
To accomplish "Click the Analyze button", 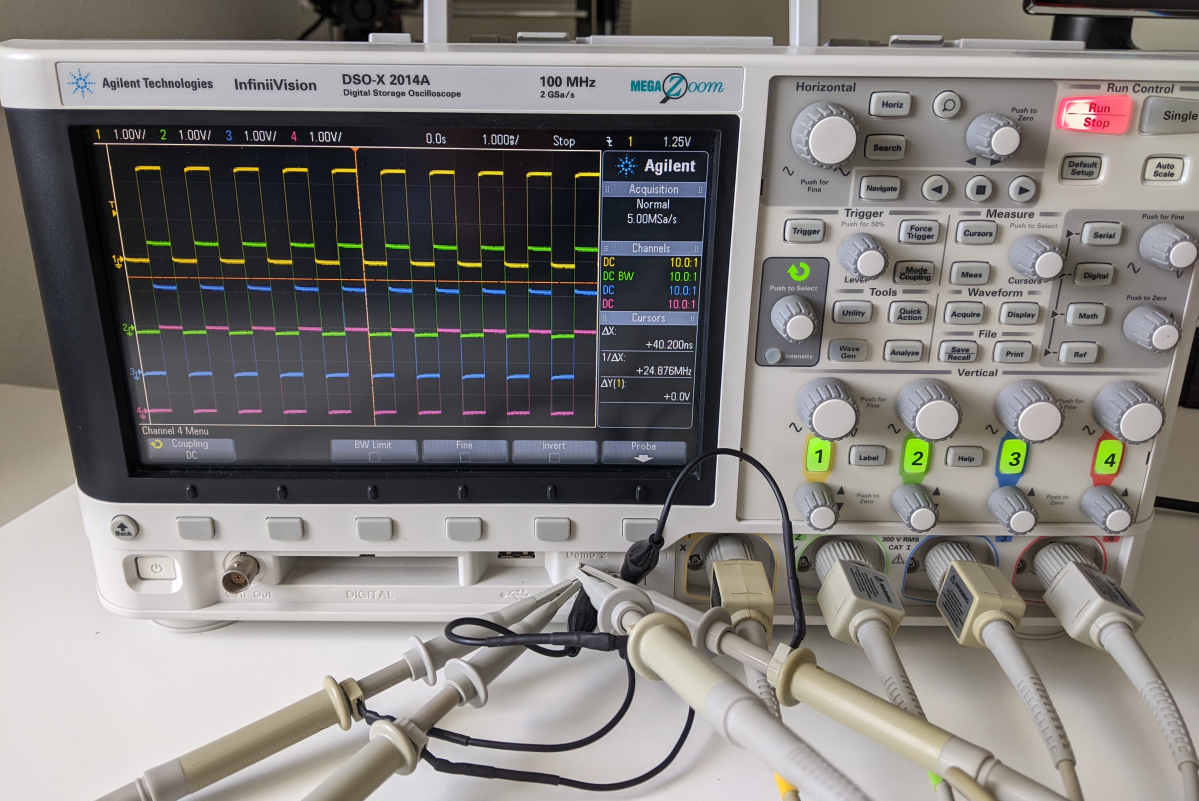I will click(904, 352).
